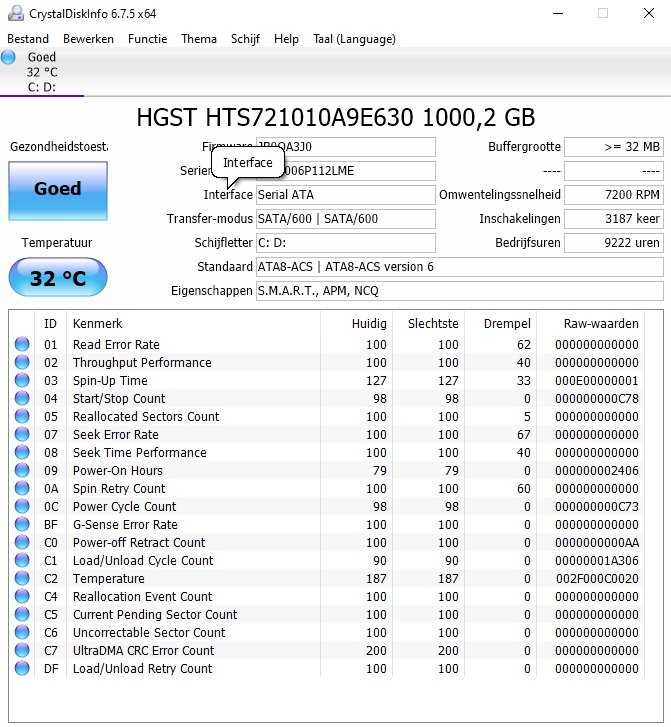Click the Buffergrootte >= 32 MB field
The width and height of the screenshot is (671, 727).
click(613, 147)
